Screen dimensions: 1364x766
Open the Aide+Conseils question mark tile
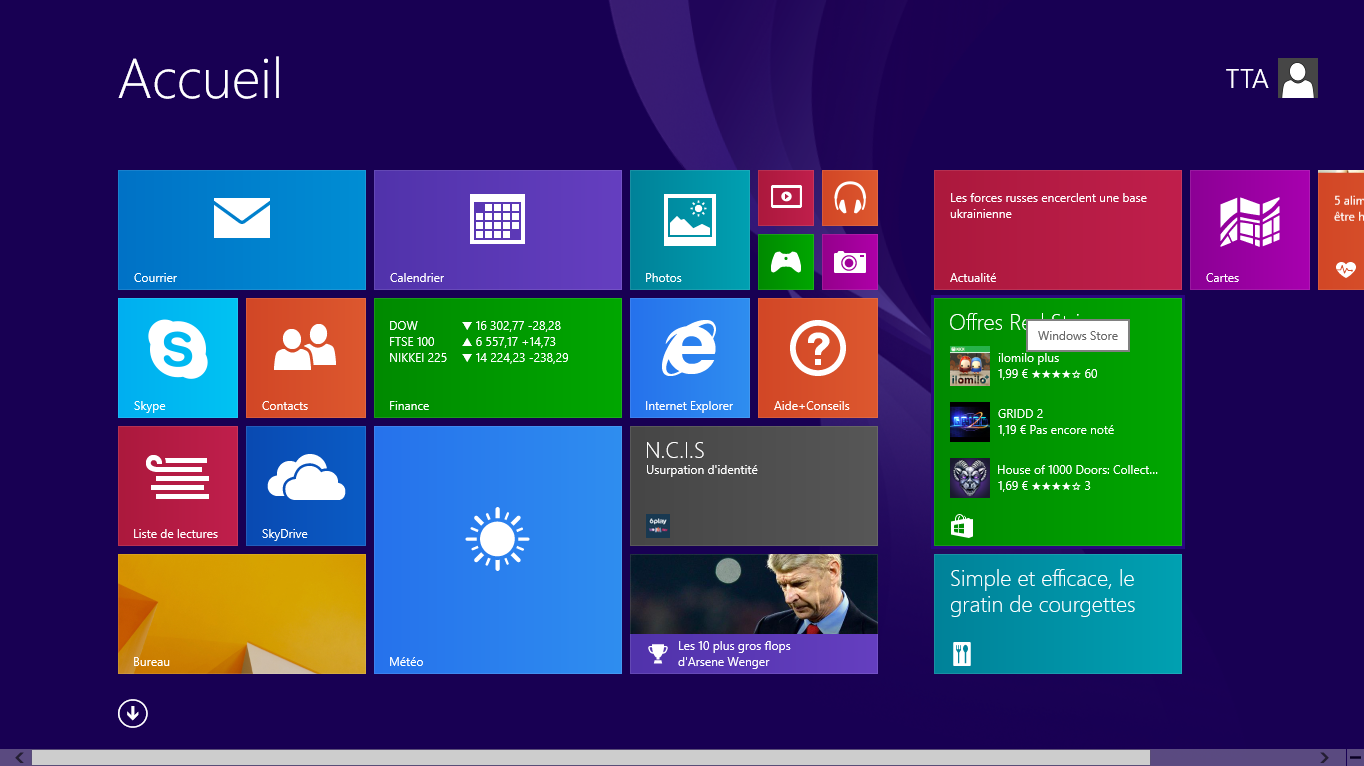click(x=818, y=358)
